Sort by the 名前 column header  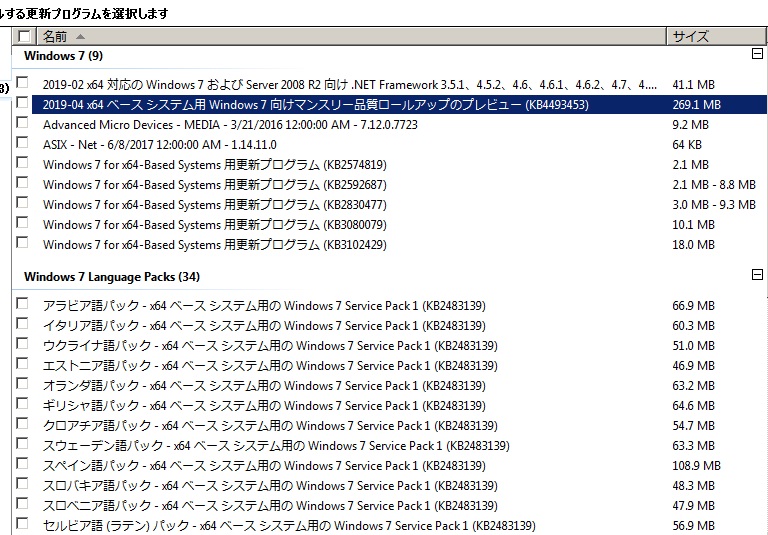(351, 36)
